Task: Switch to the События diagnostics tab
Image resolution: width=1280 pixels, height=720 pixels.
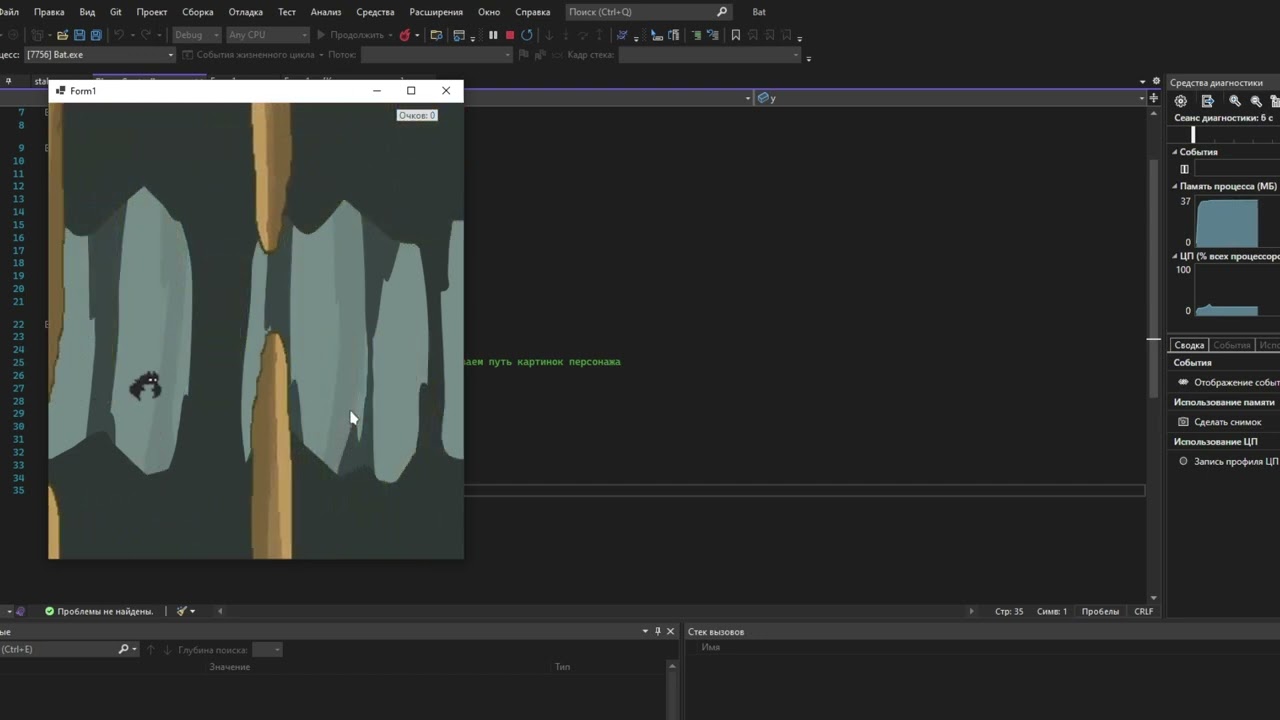Action: [1231, 345]
